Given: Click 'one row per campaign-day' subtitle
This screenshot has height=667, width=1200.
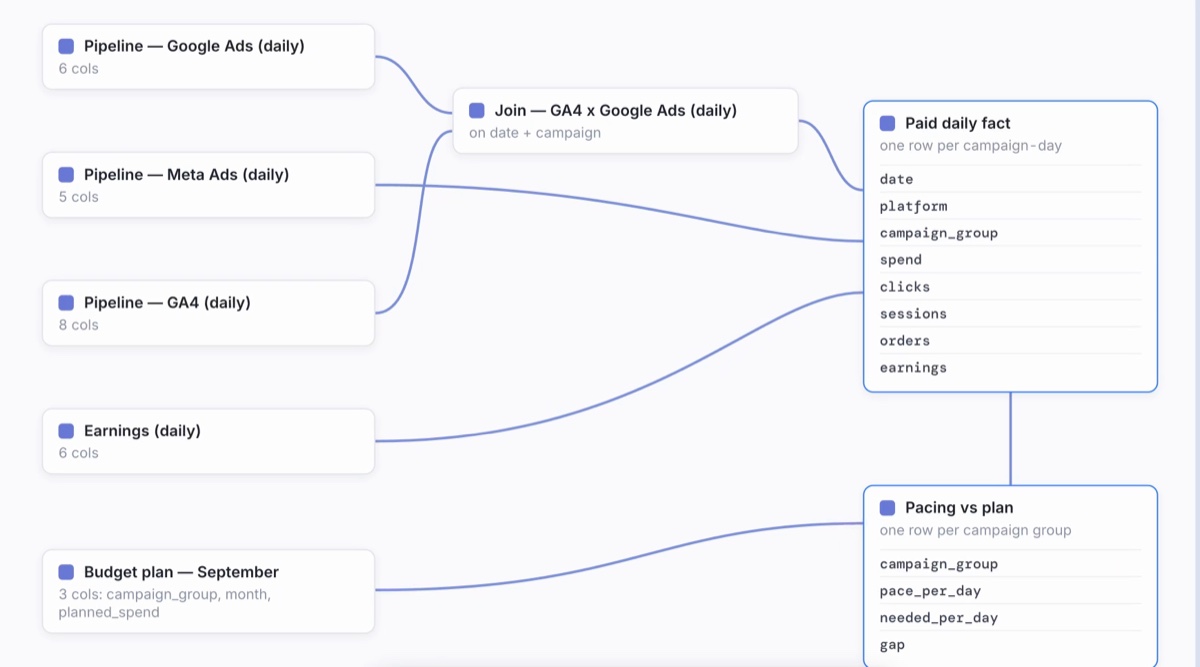Looking at the screenshot, I should tap(971, 146).
